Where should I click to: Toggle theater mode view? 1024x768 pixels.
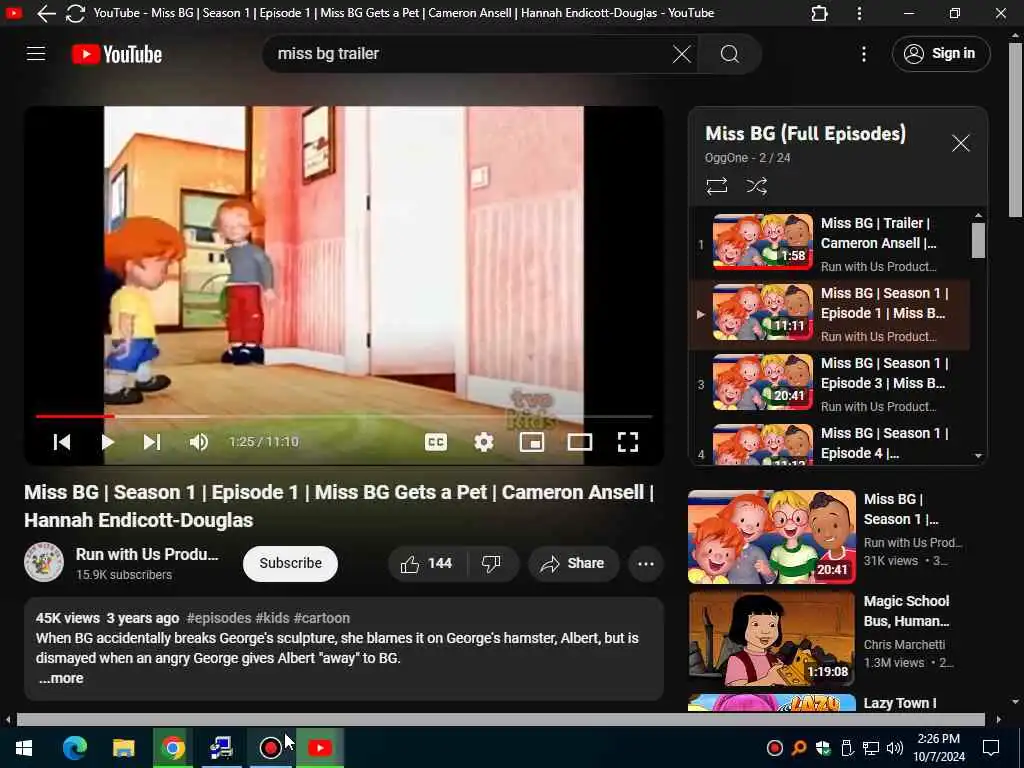[x=579, y=442]
